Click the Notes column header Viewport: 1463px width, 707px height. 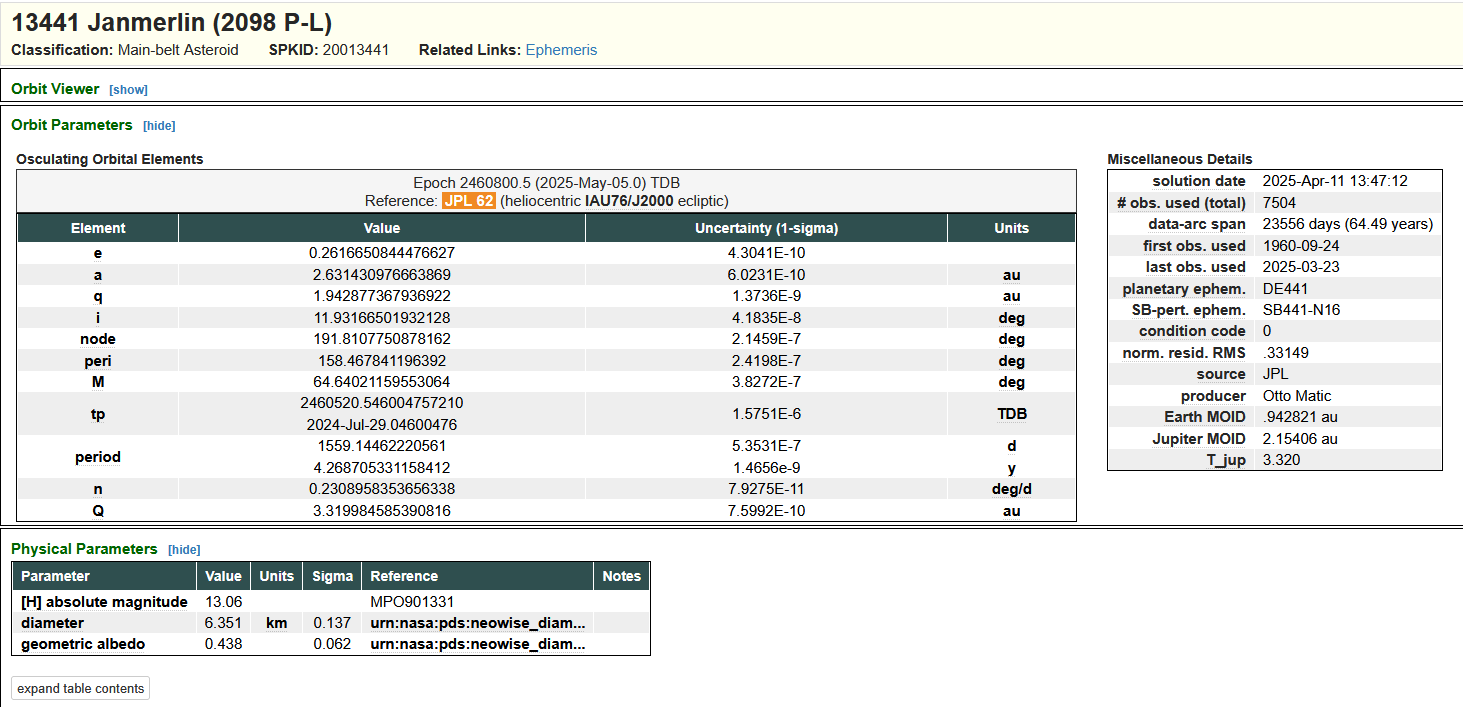click(x=621, y=576)
